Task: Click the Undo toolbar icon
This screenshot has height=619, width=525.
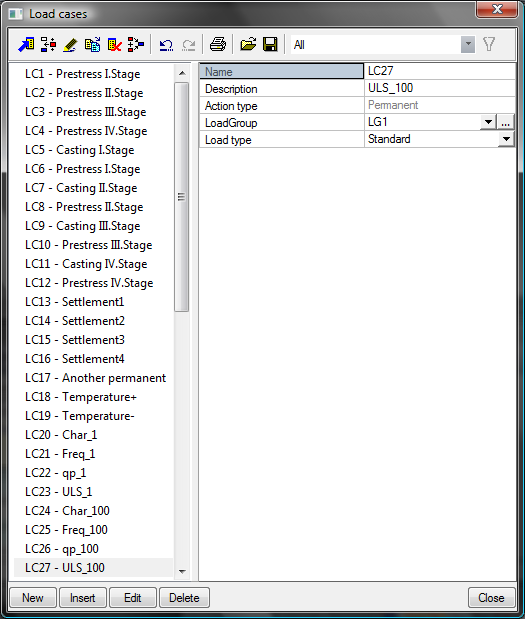Action: (x=166, y=45)
